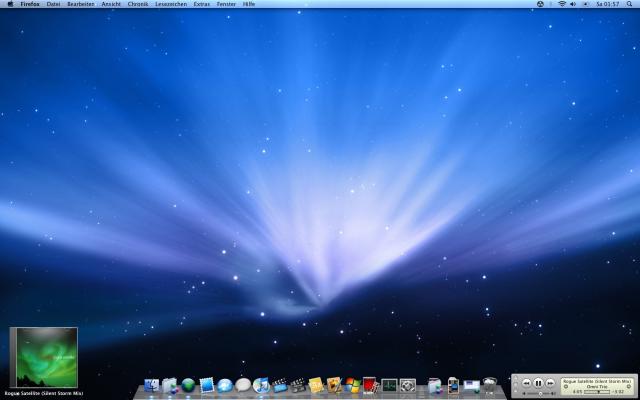Open the Extras menu
640x400 pixels.
(202, 4)
